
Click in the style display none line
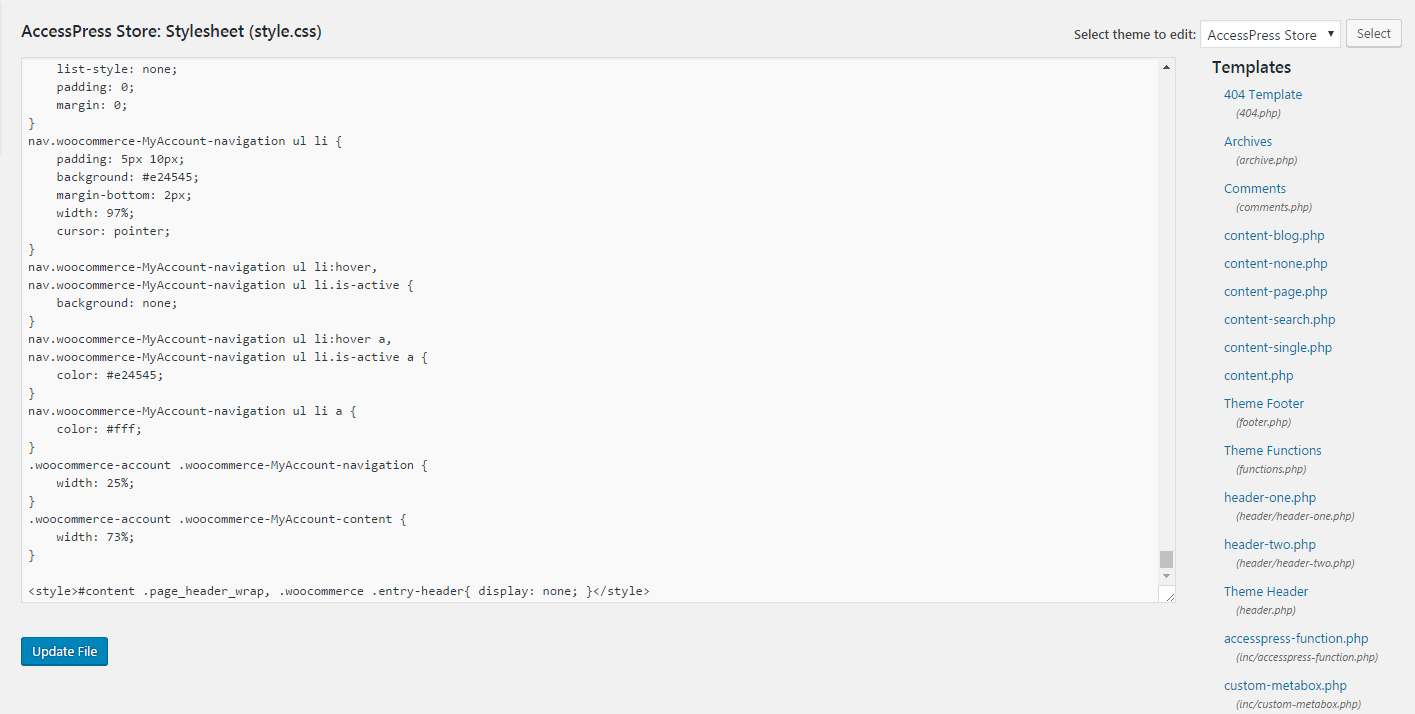click(x=339, y=591)
